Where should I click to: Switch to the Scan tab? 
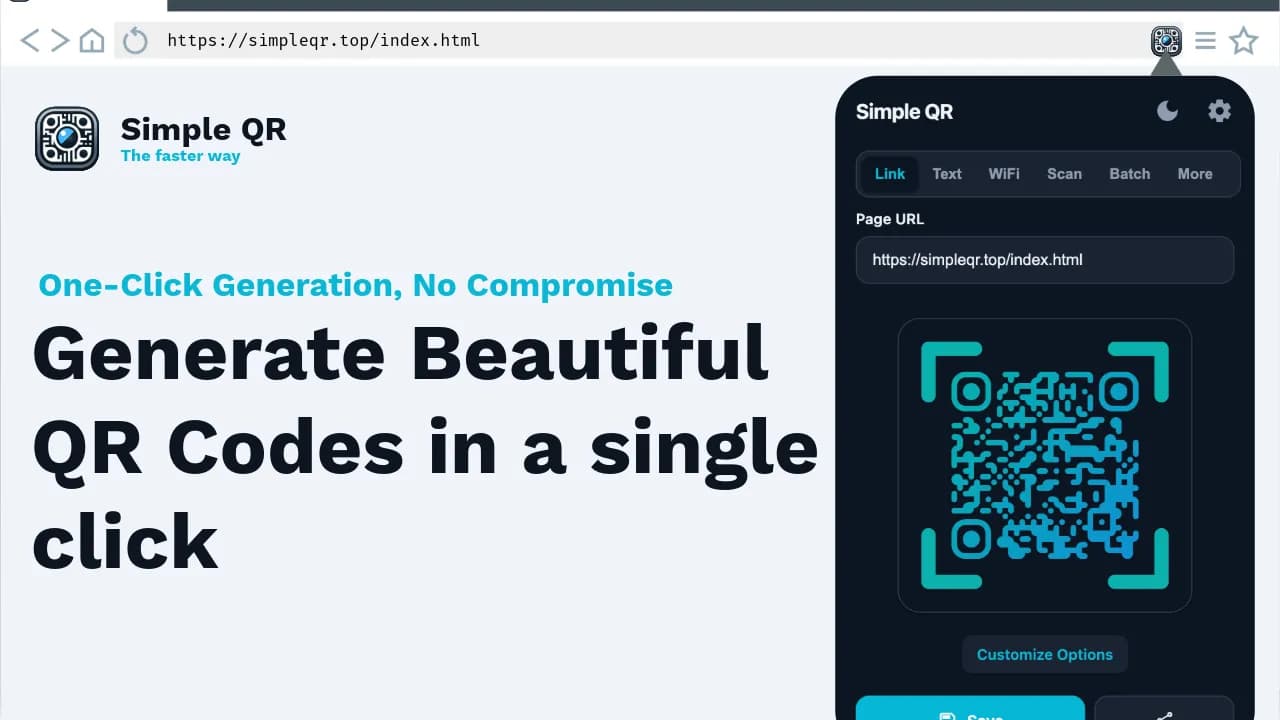[1064, 174]
